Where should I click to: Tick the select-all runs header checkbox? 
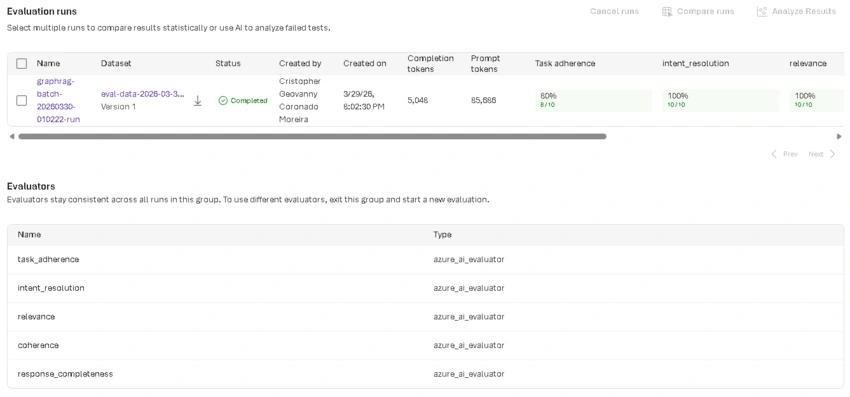pos(22,64)
